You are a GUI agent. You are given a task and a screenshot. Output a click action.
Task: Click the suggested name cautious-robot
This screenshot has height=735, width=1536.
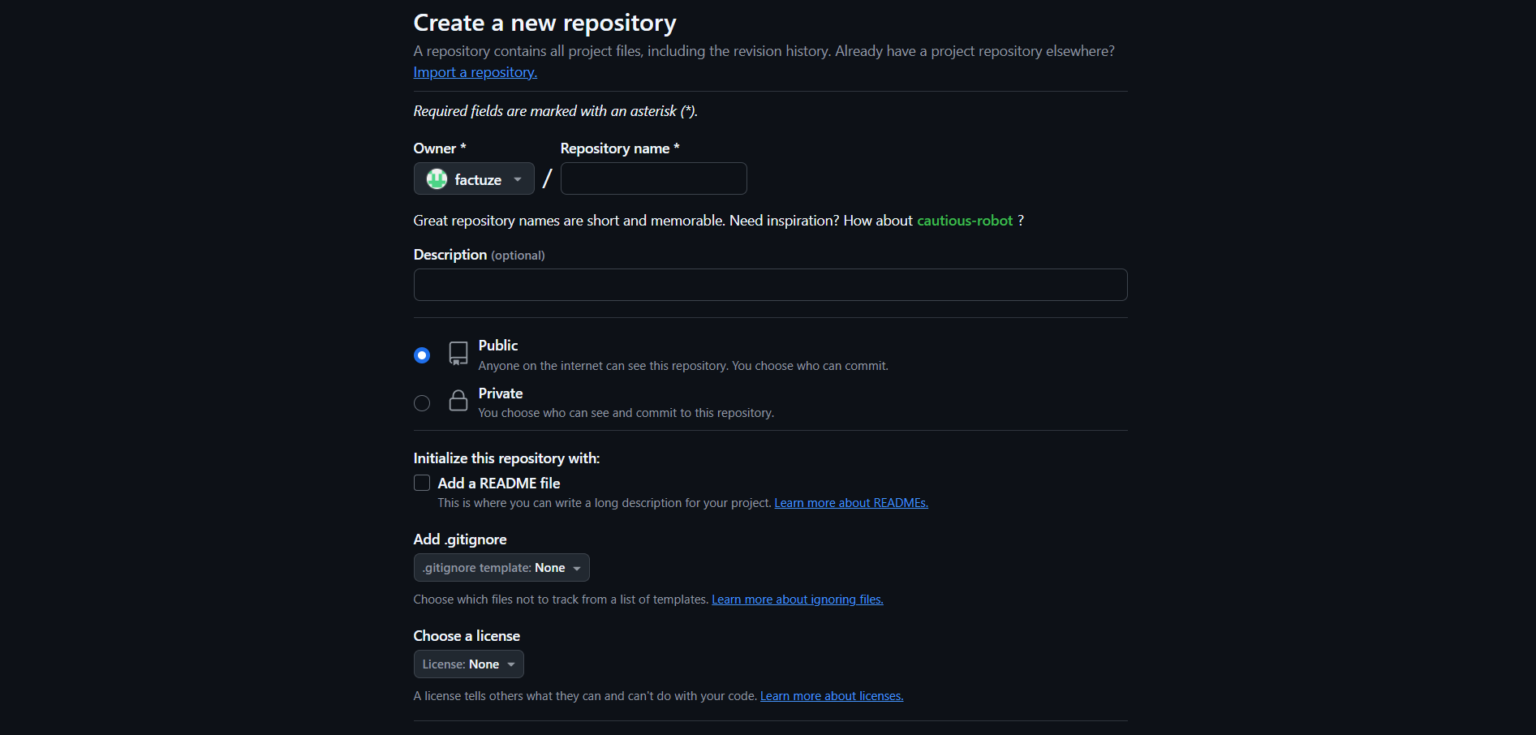[964, 220]
